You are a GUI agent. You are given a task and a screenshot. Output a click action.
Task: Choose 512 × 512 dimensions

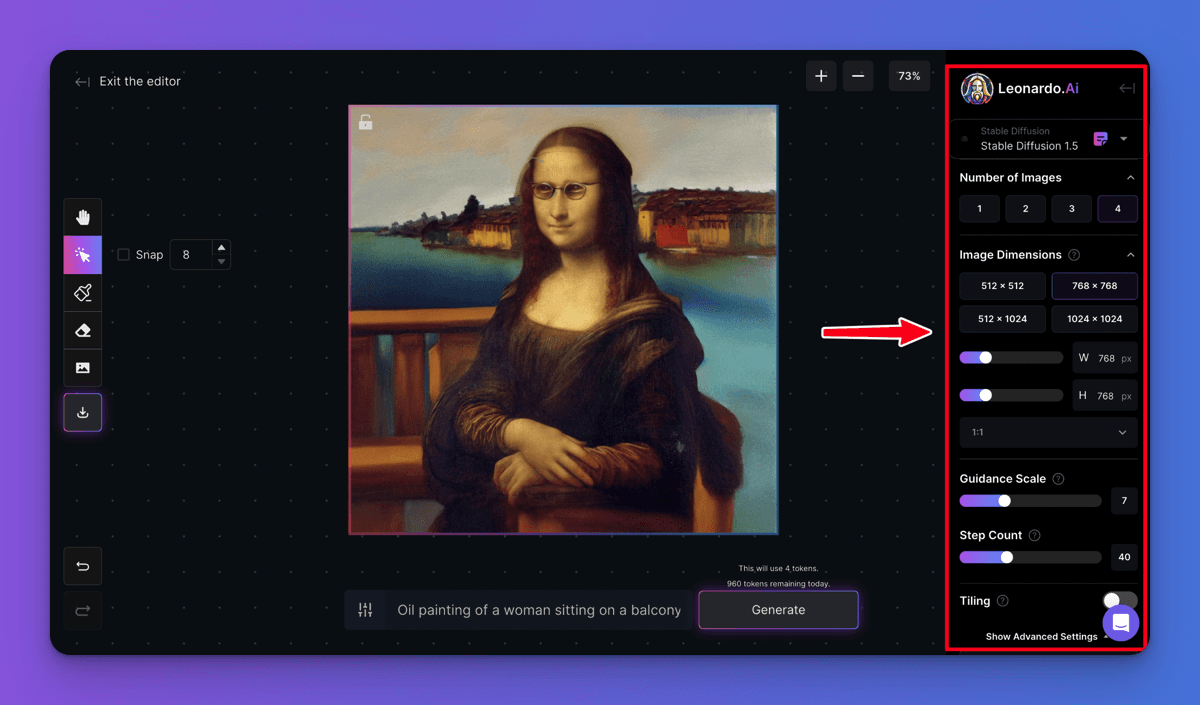(x=1002, y=286)
